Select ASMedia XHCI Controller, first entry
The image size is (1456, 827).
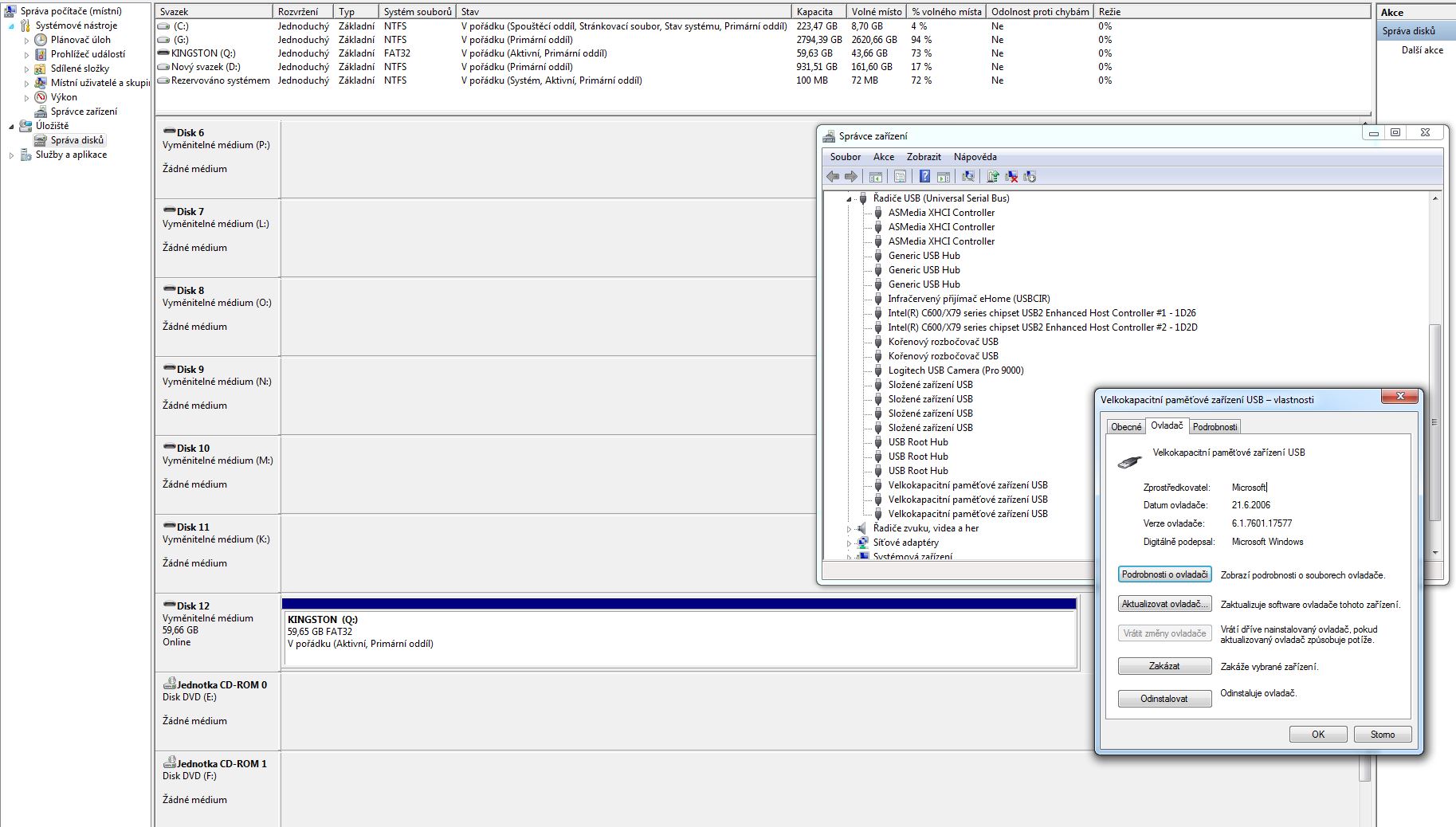(x=941, y=213)
